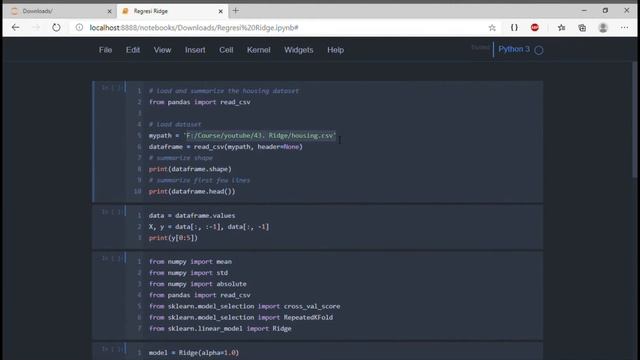Open the View menu
Viewport: 640px width, 360px height.
point(162,50)
